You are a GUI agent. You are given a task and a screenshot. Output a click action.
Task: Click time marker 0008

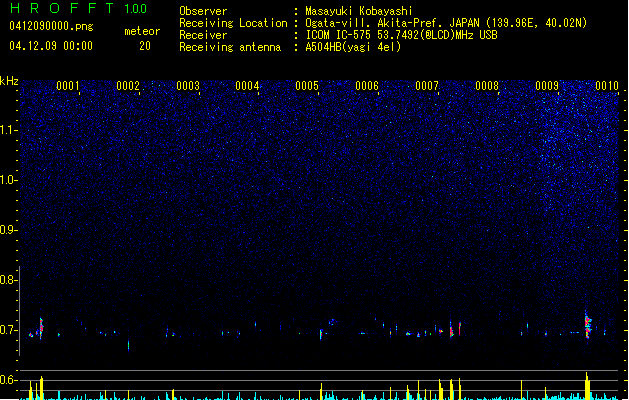[487, 86]
